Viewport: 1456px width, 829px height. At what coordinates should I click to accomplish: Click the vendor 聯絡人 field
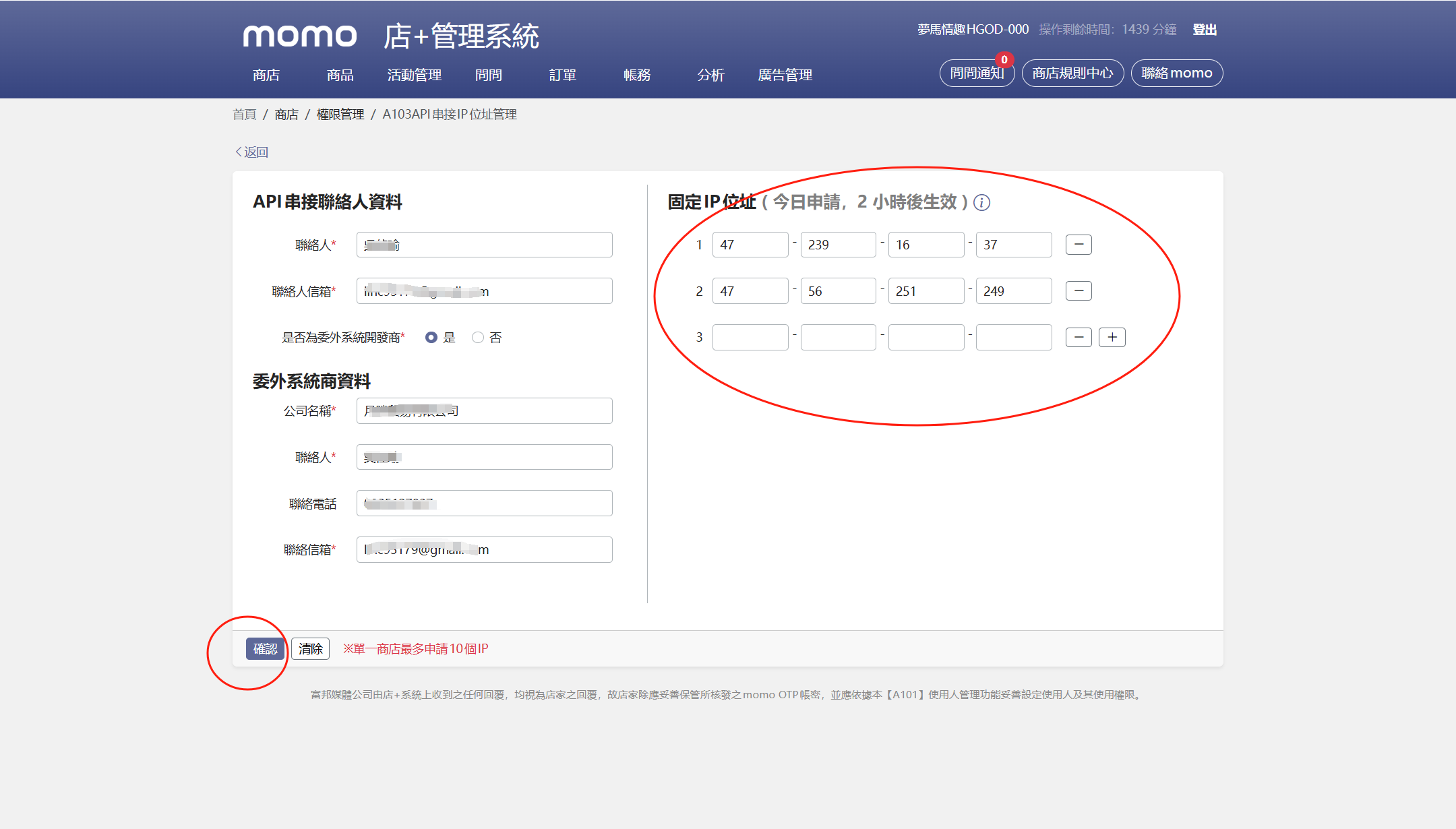point(485,457)
